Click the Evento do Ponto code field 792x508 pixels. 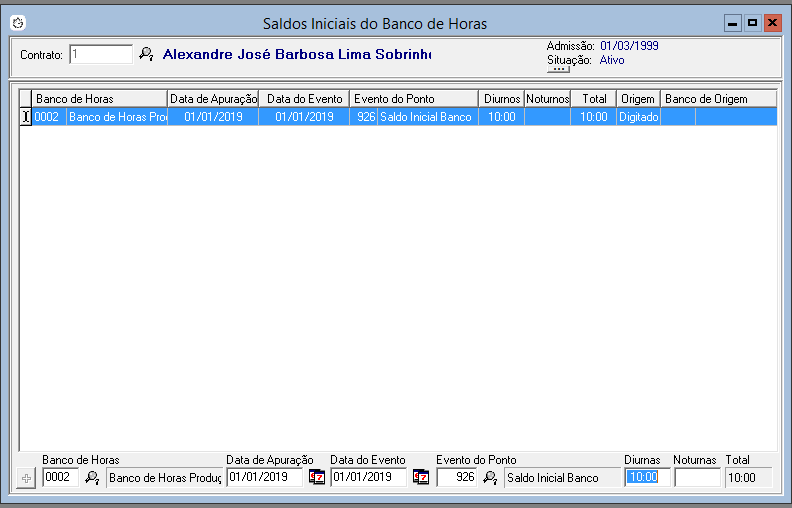tap(456, 478)
